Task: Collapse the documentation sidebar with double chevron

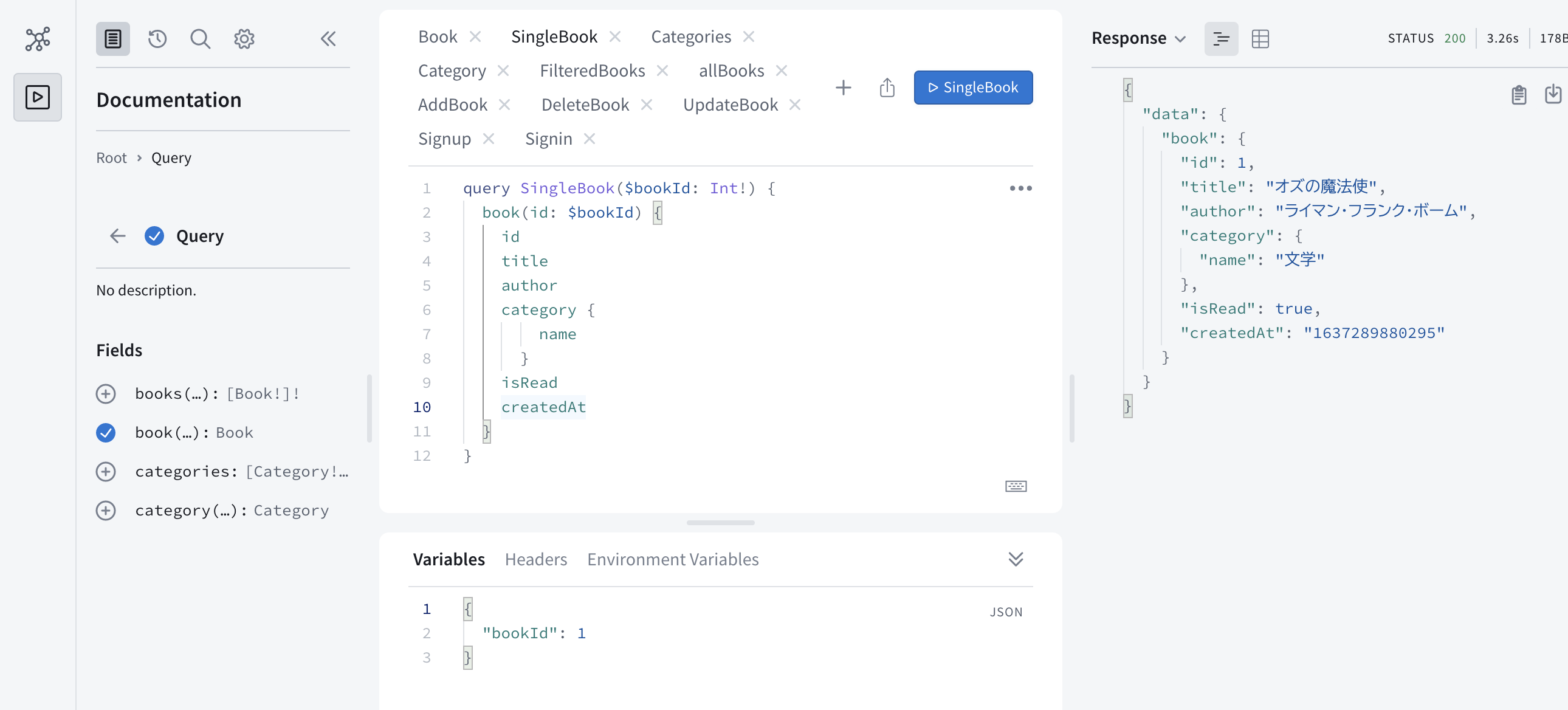Action: click(x=329, y=39)
